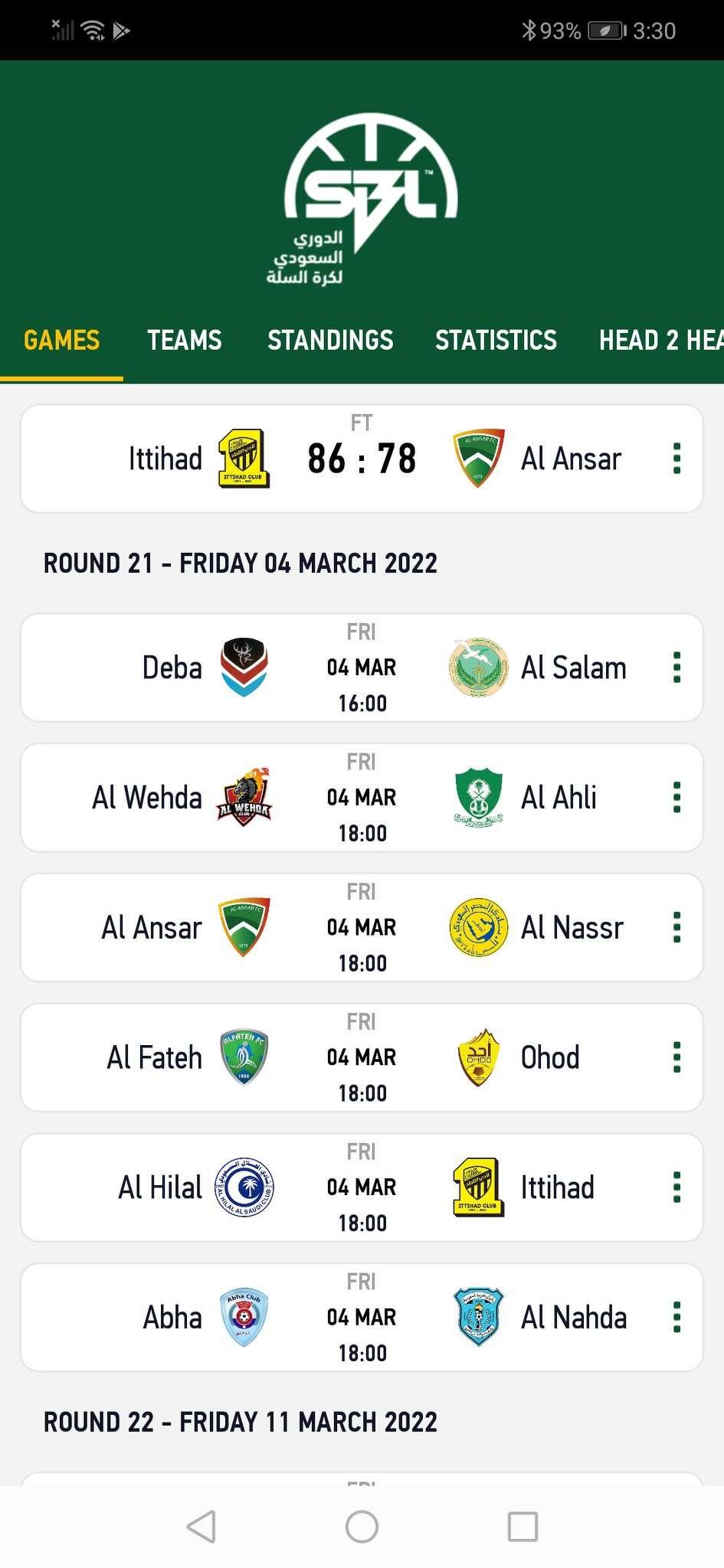Open the Al Hilal club emblem

pyautogui.click(x=244, y=1187)
